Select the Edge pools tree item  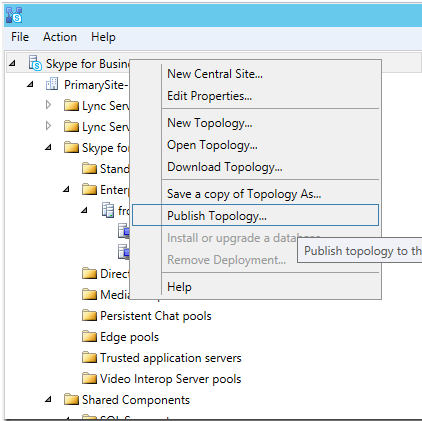pos(129,337)
